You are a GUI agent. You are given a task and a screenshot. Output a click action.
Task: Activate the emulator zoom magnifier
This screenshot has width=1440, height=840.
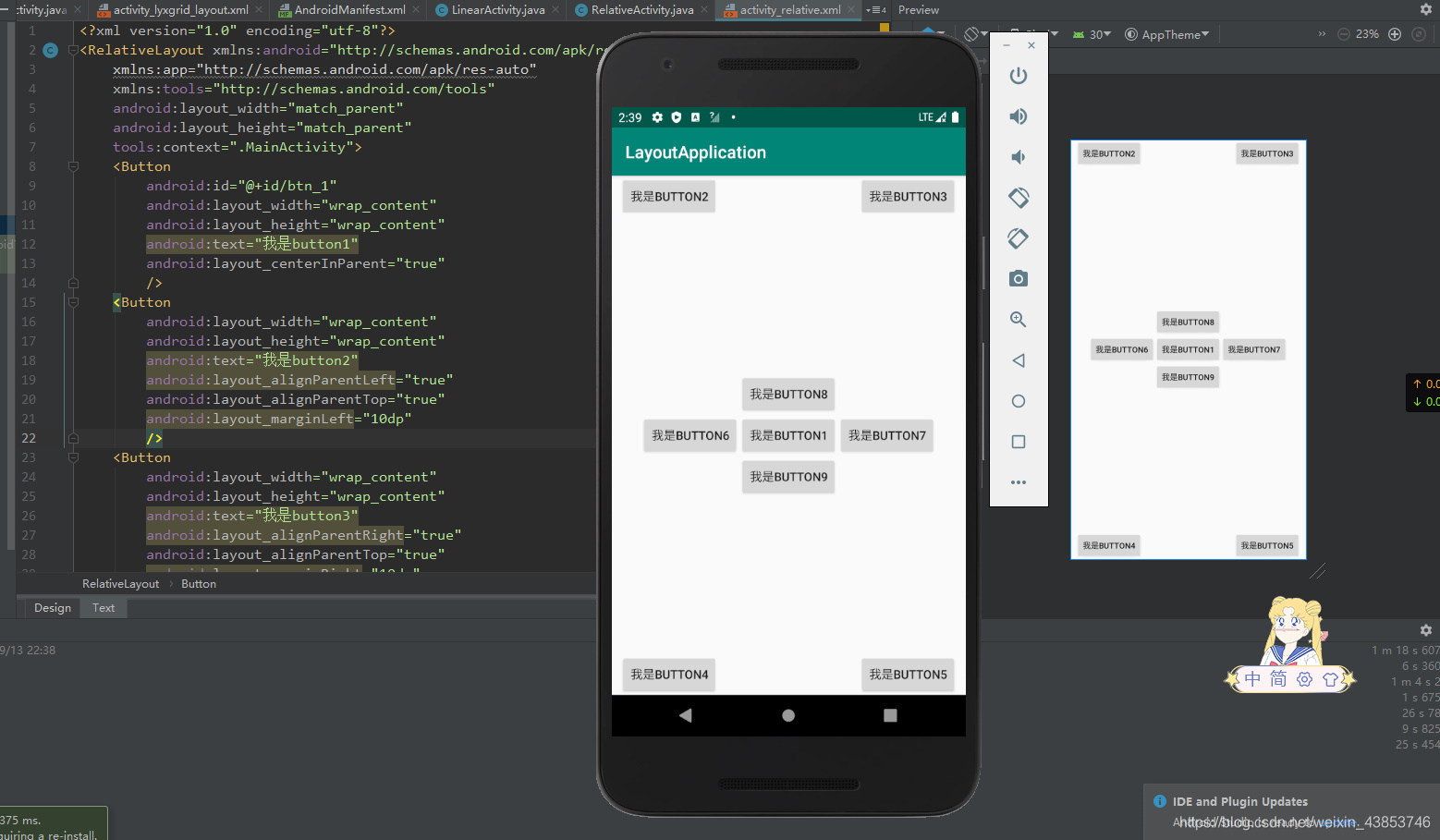pyautogui.click(x=1019, y=320)
